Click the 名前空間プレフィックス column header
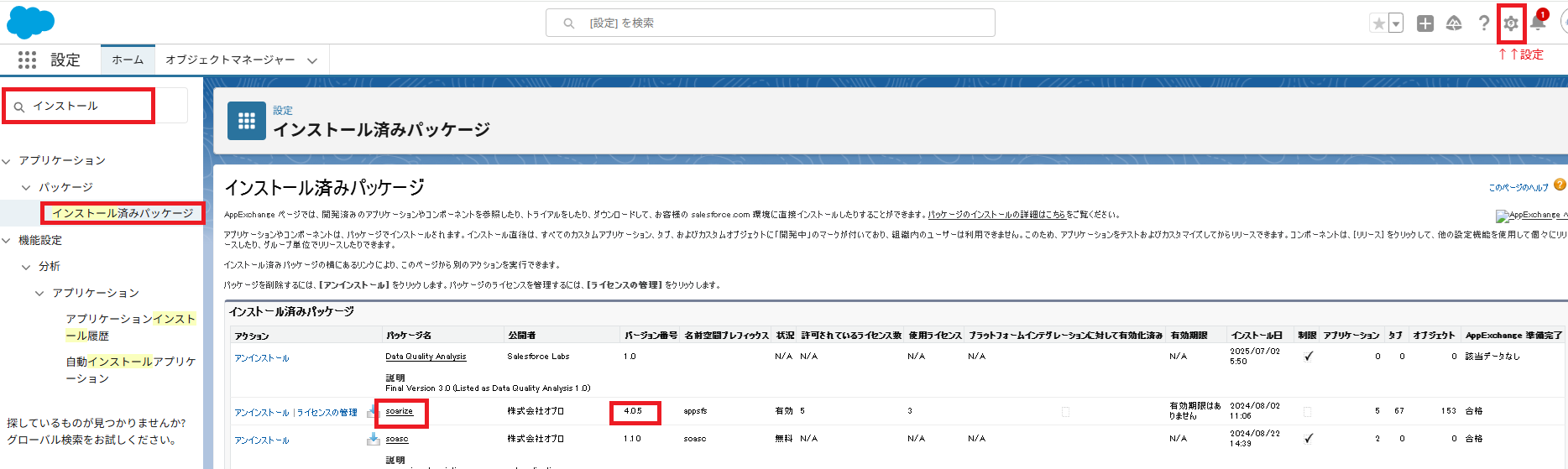The width and height of the screenshot is (1568, 469). [727, 336]
